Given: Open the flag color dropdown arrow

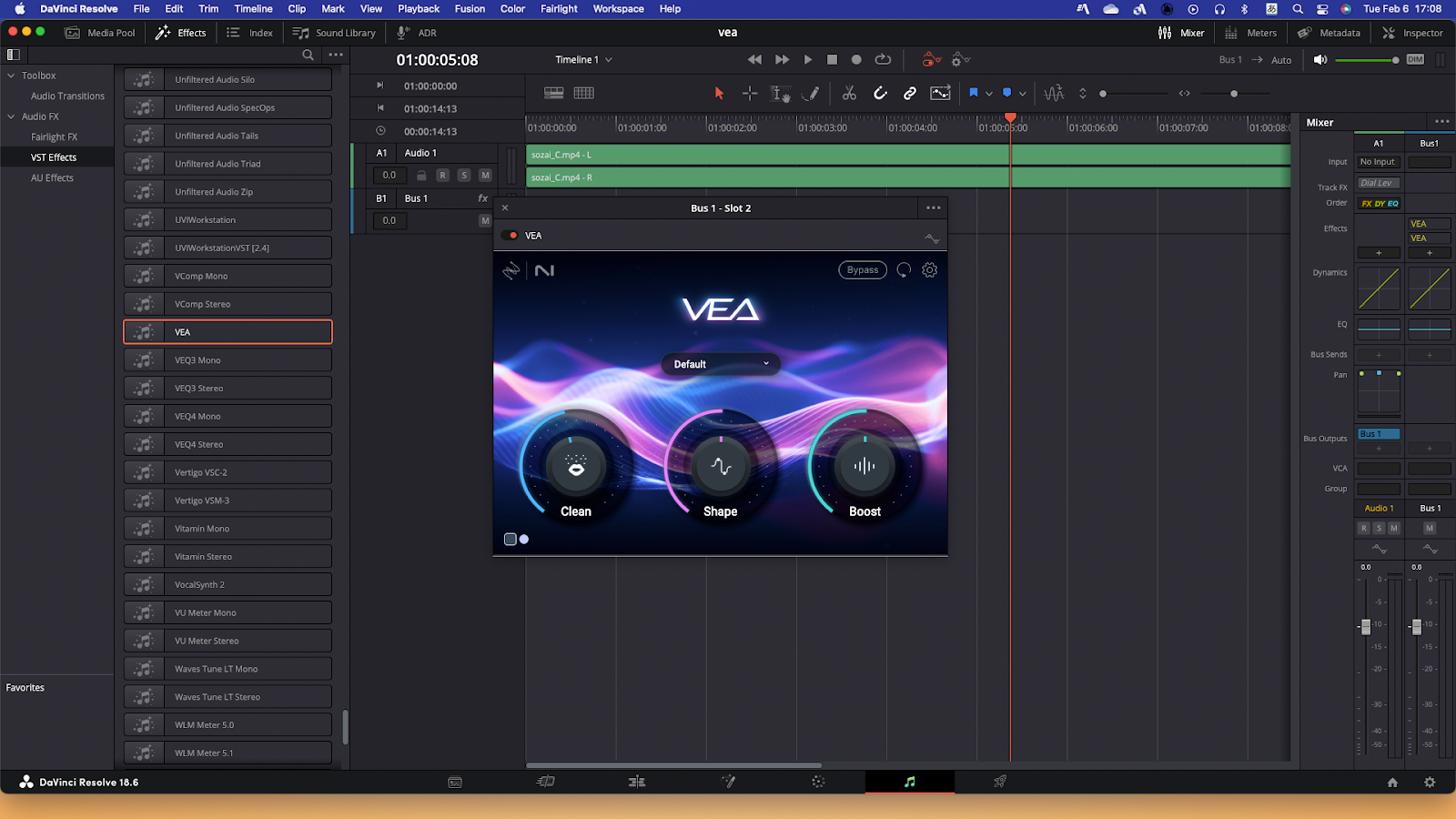Looking at the screenshot, I should click(989, 94).
